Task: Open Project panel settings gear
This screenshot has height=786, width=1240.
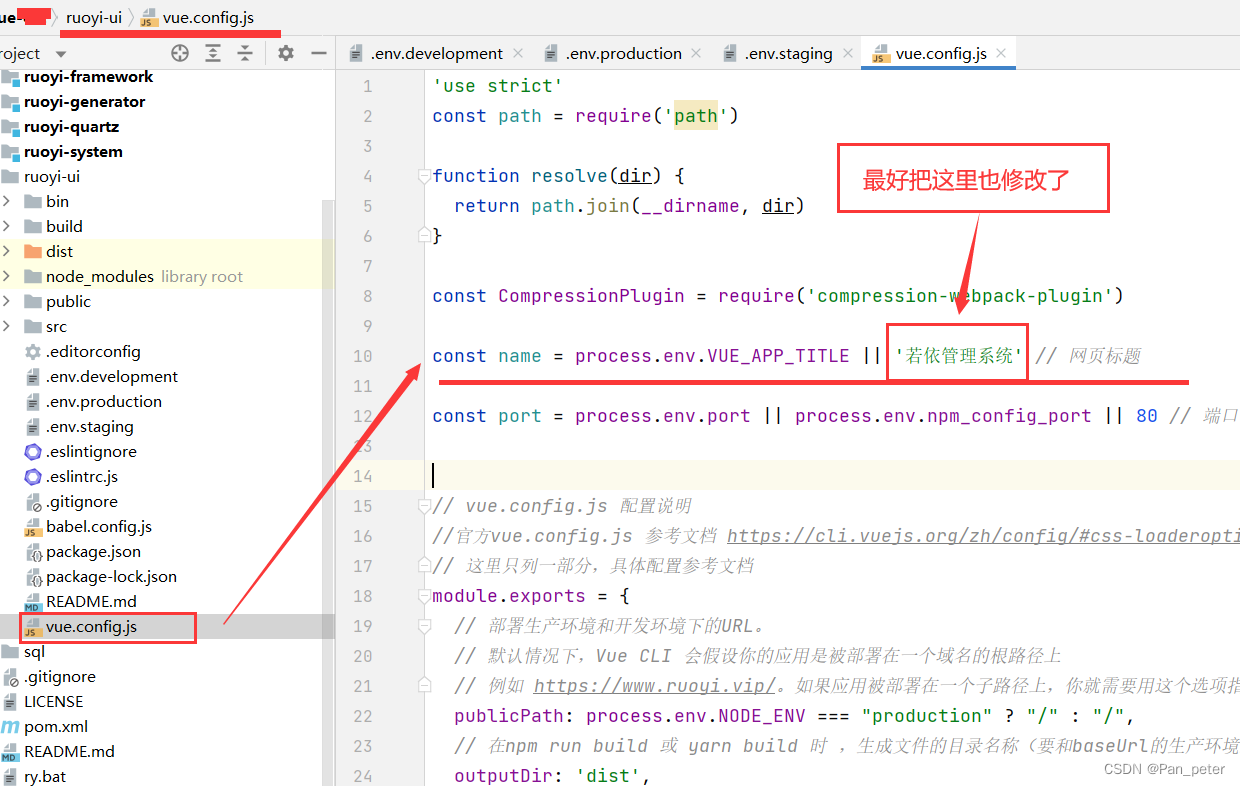Action: 286,53
